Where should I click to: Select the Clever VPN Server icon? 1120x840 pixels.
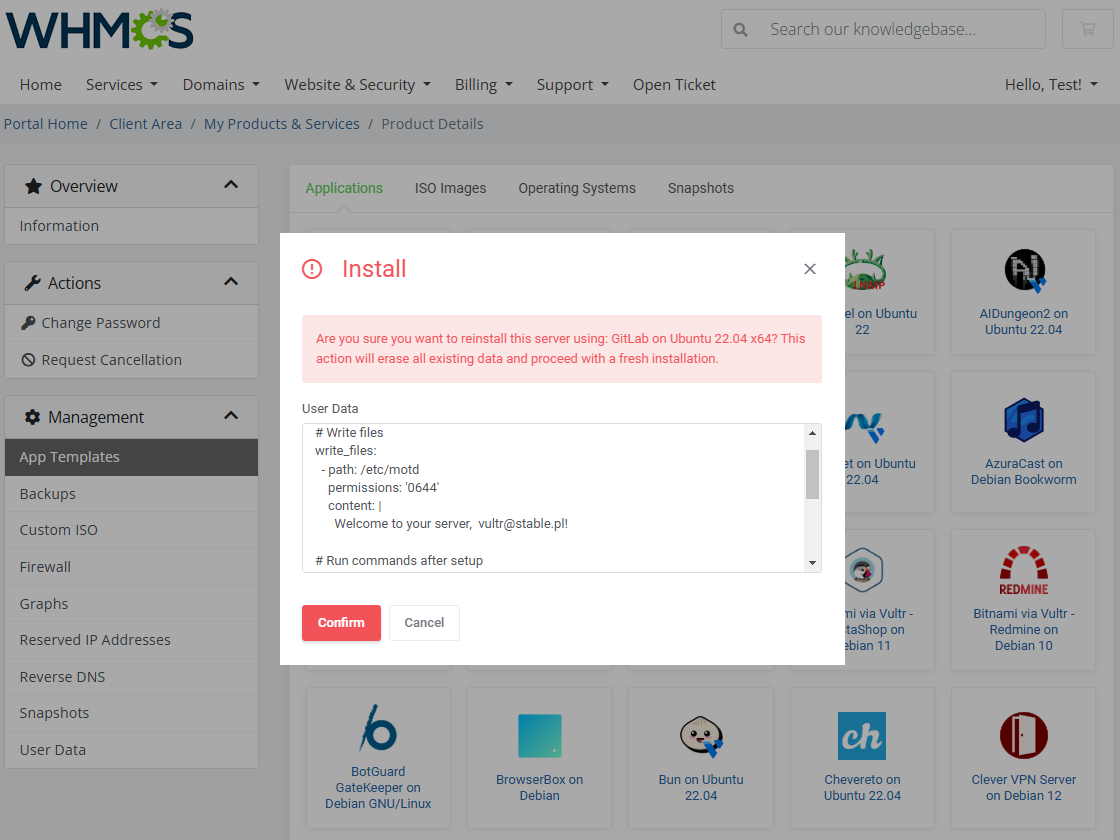point(1024,736)
